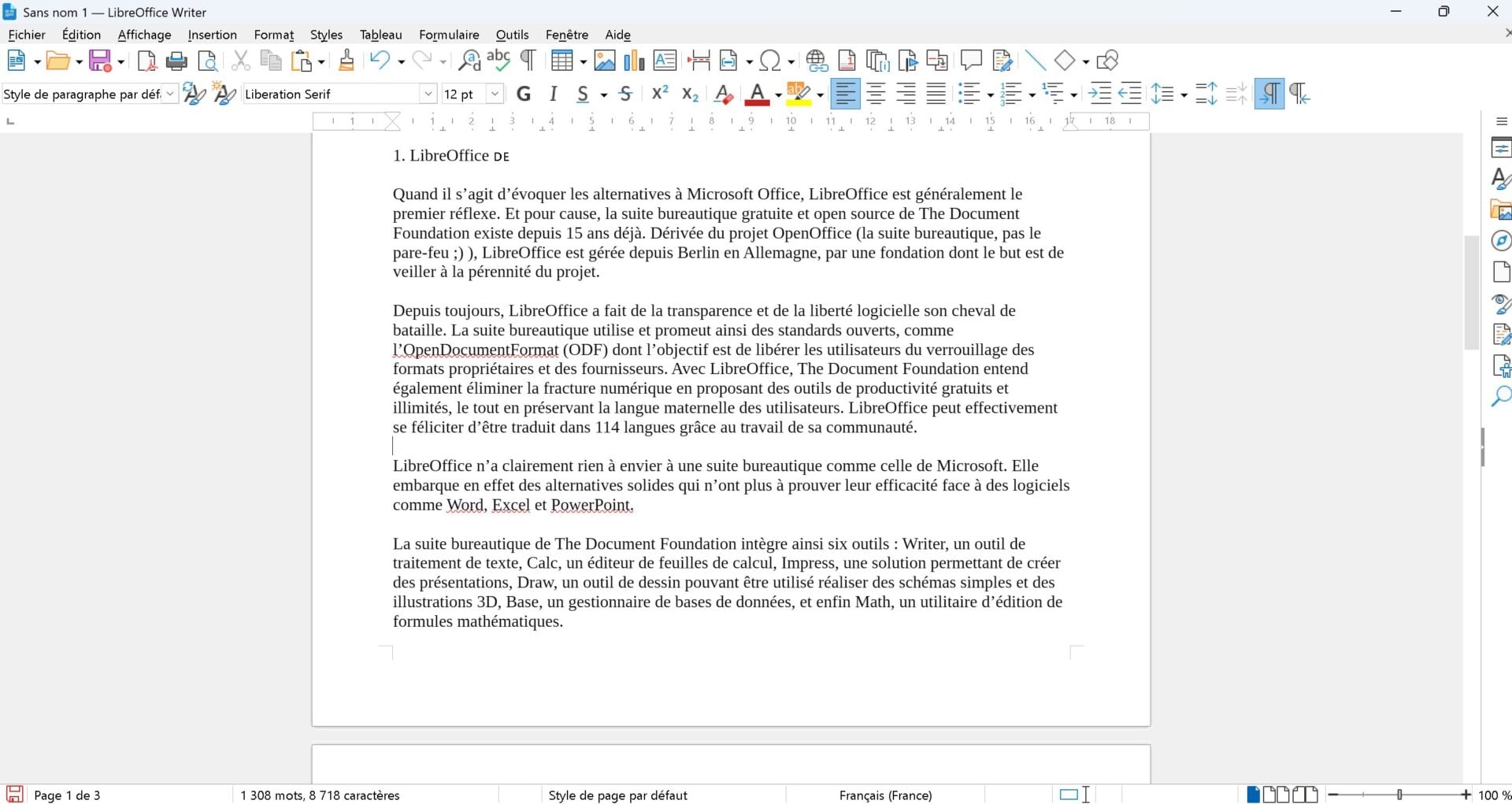Insert a comment
The height and width of the screenshot is (804, 1512).
click(971, 61)
